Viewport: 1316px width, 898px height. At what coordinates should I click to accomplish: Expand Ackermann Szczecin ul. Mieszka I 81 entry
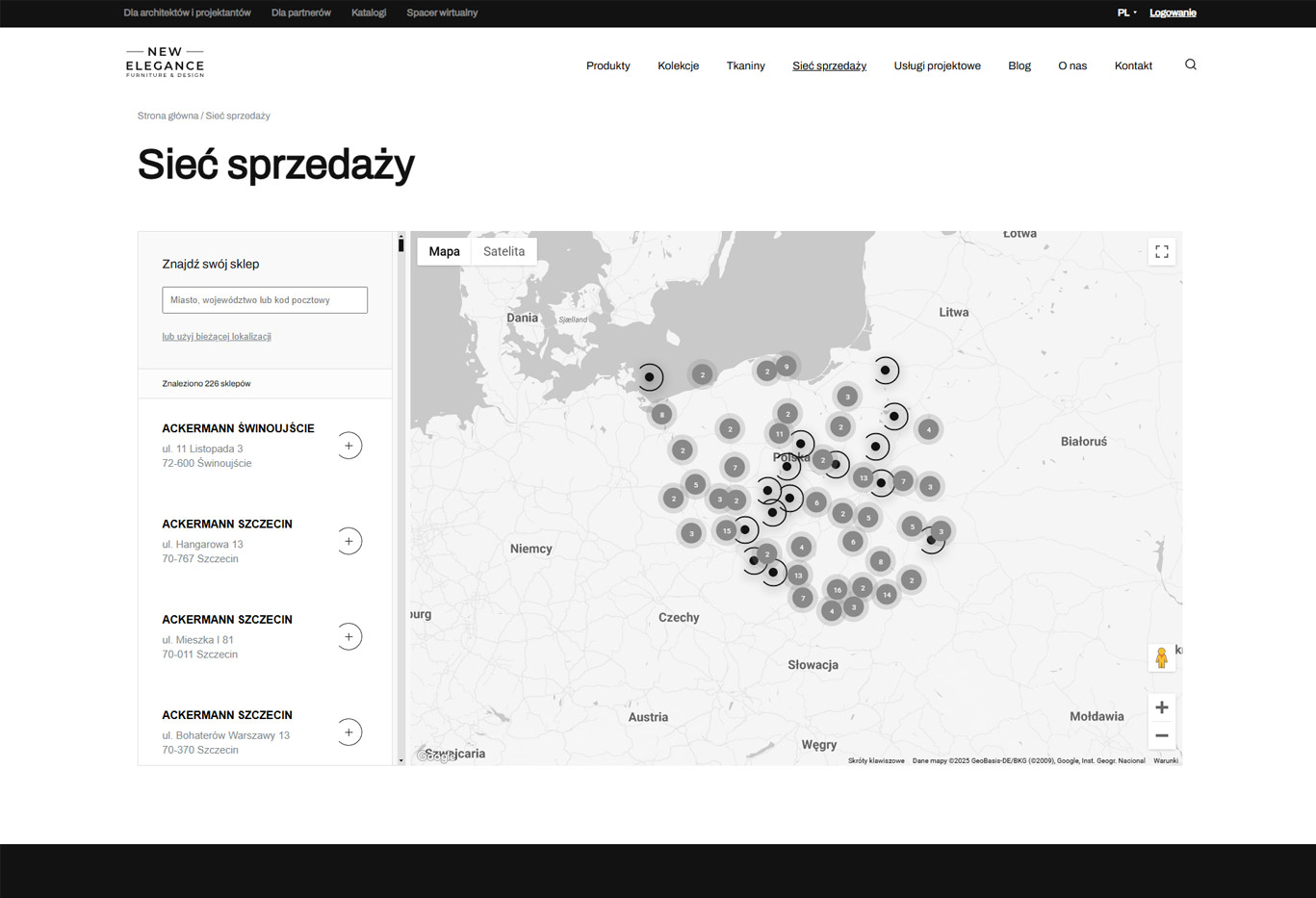tap(348, 636)
